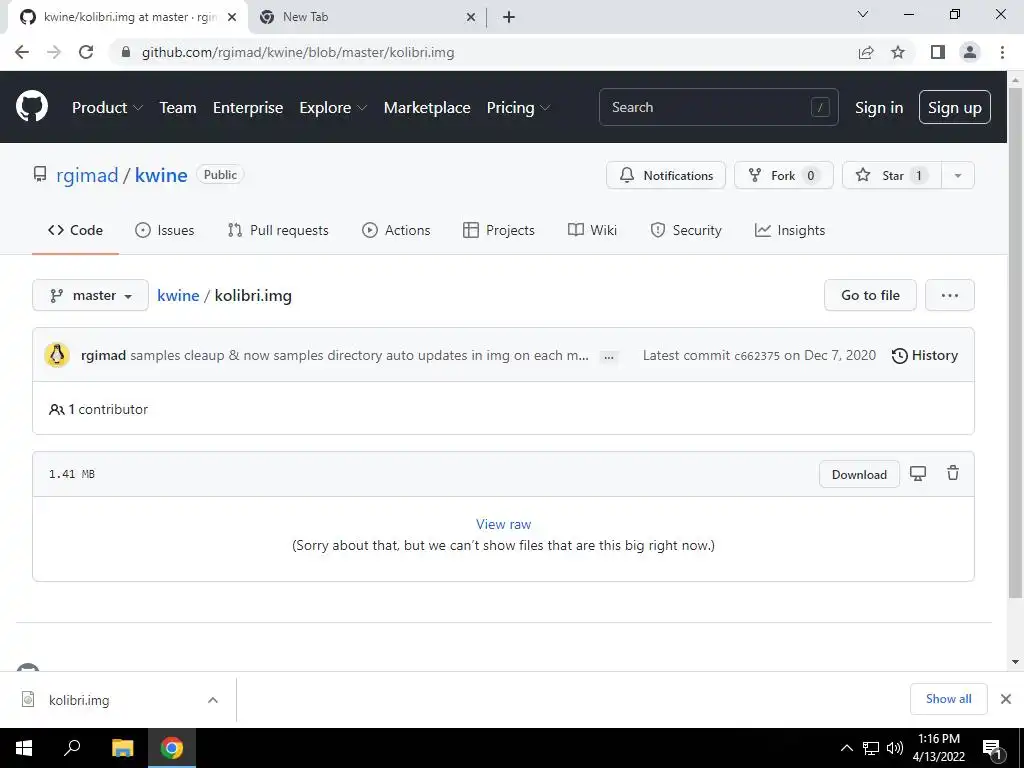Viewport: 1024px width, 768px height.
Task: Switch to the Code tab
Action: click(75, 230)
